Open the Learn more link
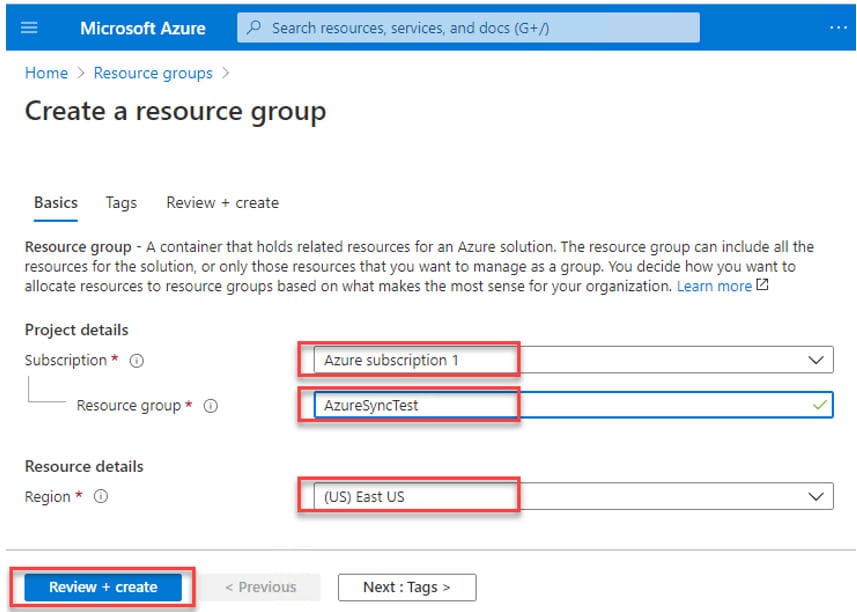Image resolution: width=857 pixels, height=612 pixels. [x=714, y=286]
